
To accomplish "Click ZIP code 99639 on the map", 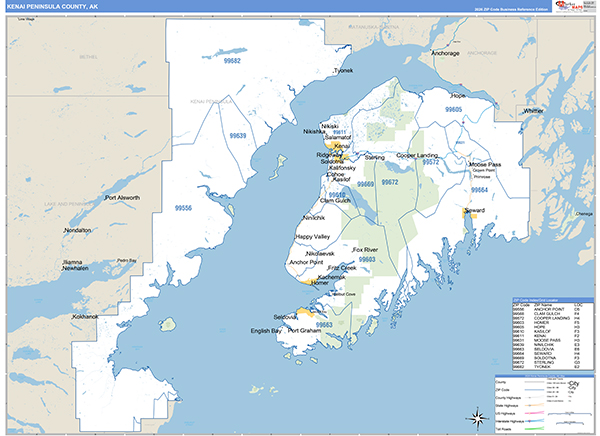I will (x=238, y=136).
